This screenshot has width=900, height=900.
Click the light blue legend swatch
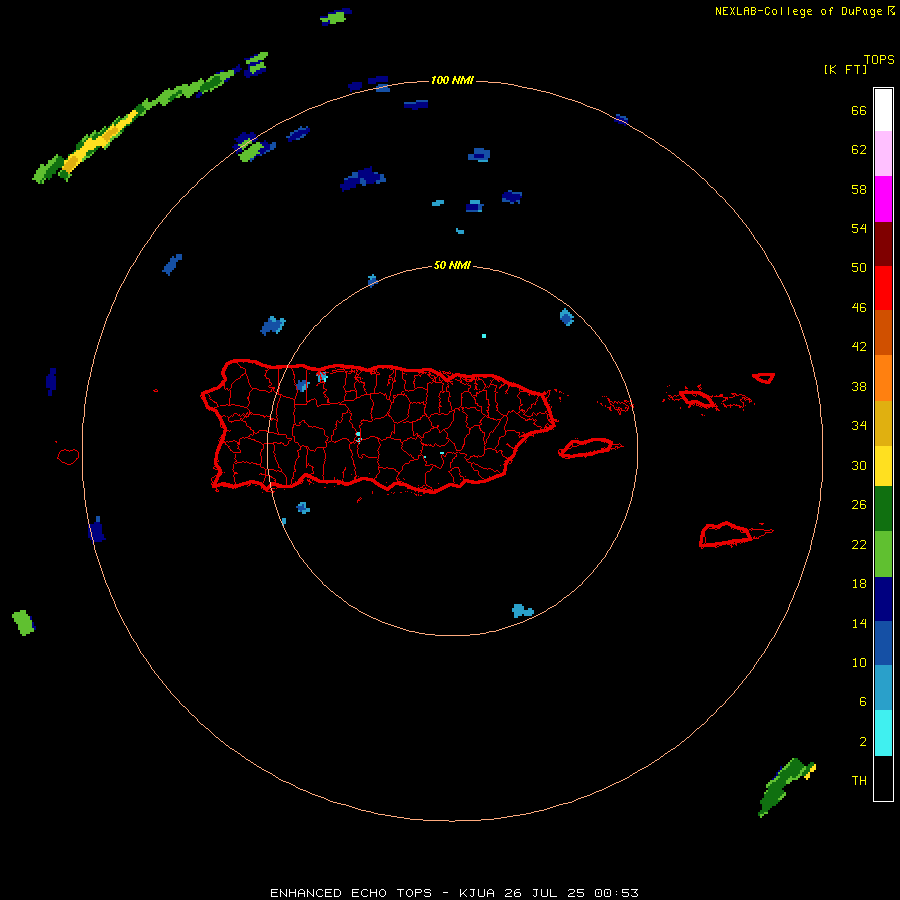tap(883, 688)
